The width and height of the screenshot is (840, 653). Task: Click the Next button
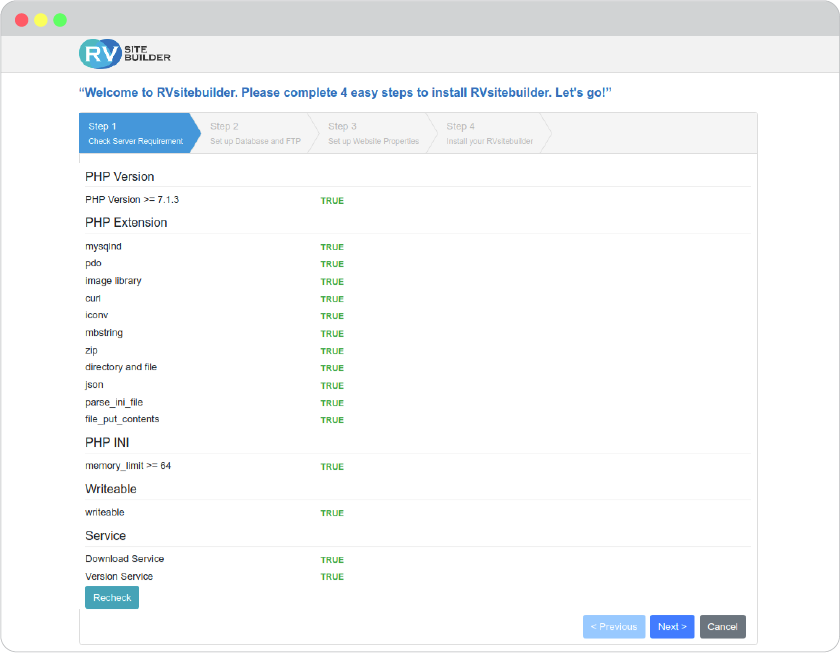point(672,626)
